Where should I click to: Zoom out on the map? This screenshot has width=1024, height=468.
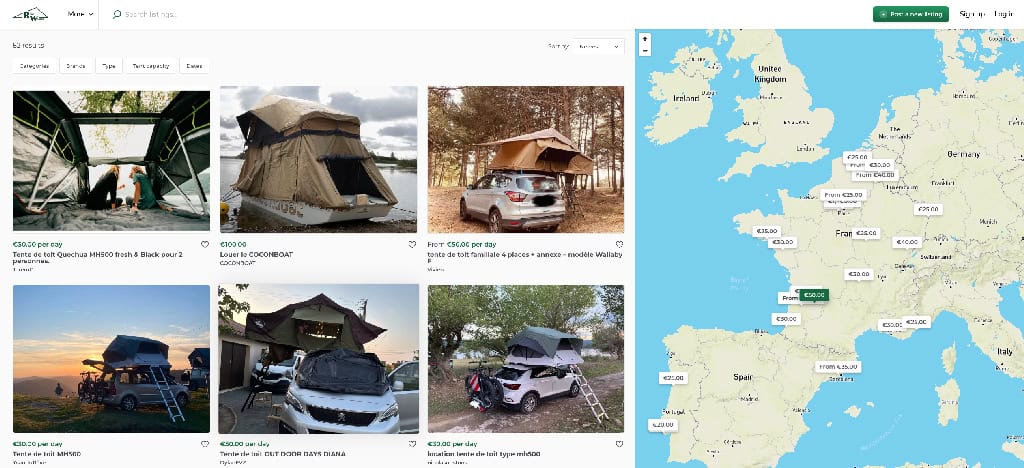pos(645,50)
